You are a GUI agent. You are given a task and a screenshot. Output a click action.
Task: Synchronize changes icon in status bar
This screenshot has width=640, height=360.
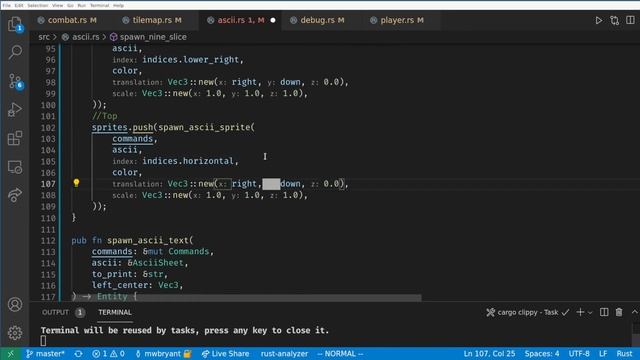78,354
